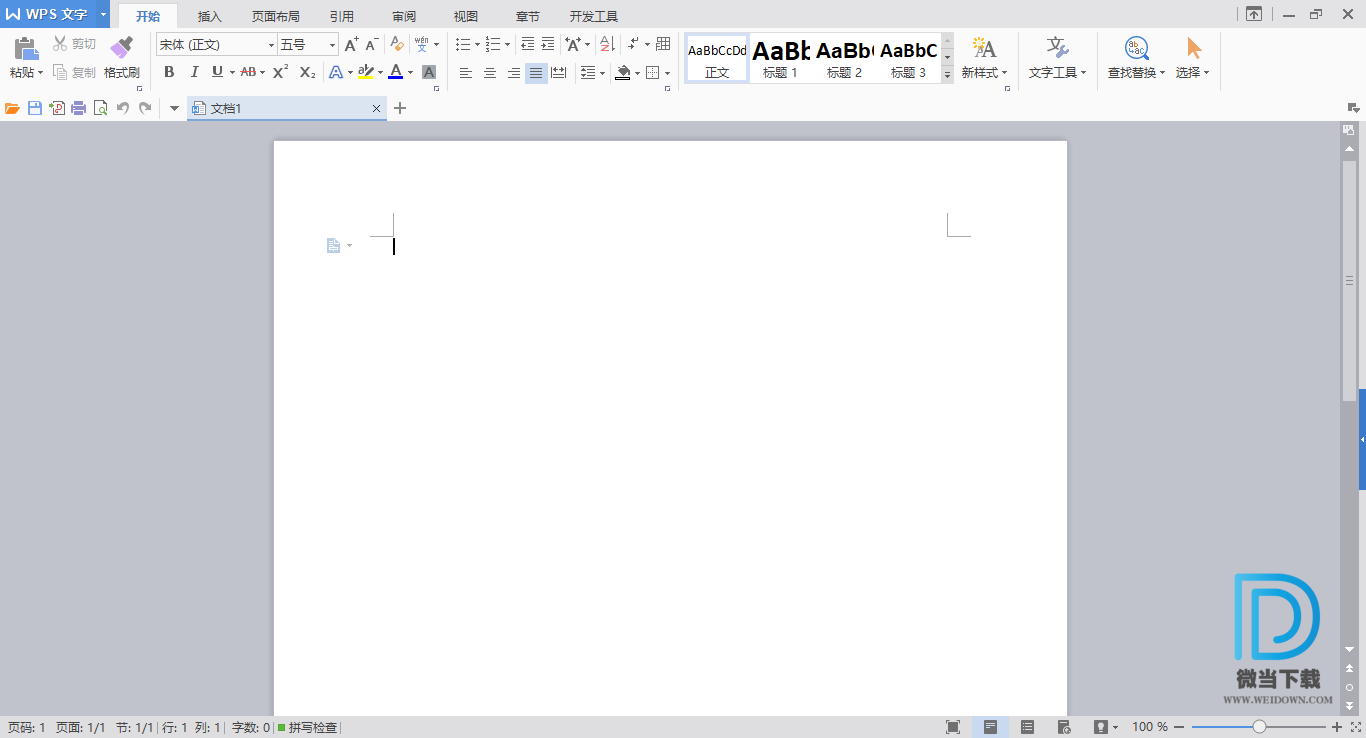1366x738 pixels.
Task: Center align the text
Action: pos(490,72)
